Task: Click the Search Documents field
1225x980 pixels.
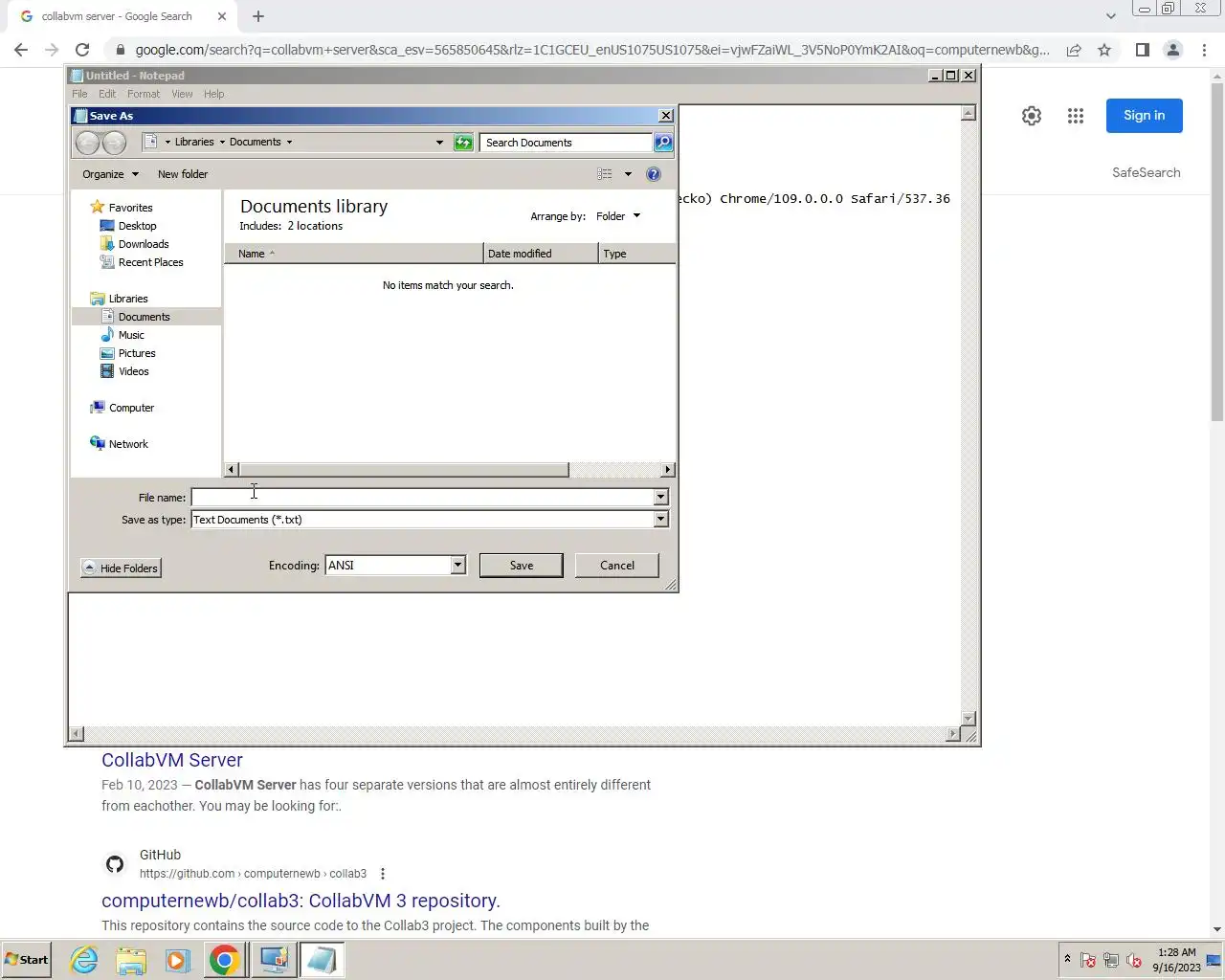Action: (x=566, y=143)
